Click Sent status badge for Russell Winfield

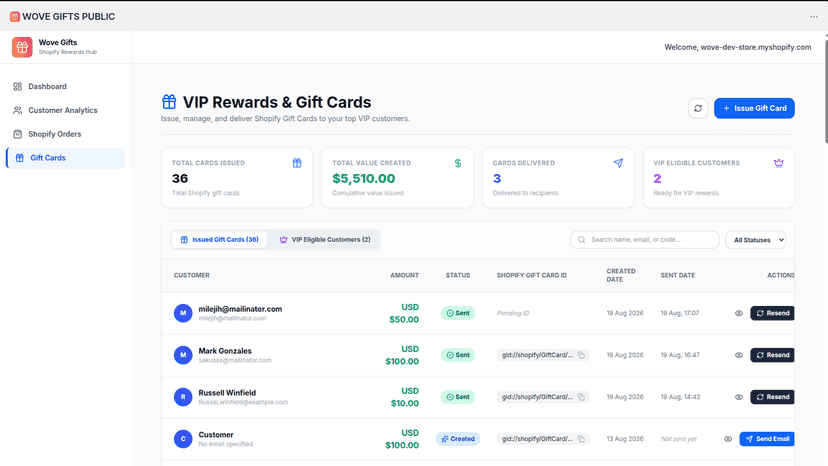tap(458, 397)
